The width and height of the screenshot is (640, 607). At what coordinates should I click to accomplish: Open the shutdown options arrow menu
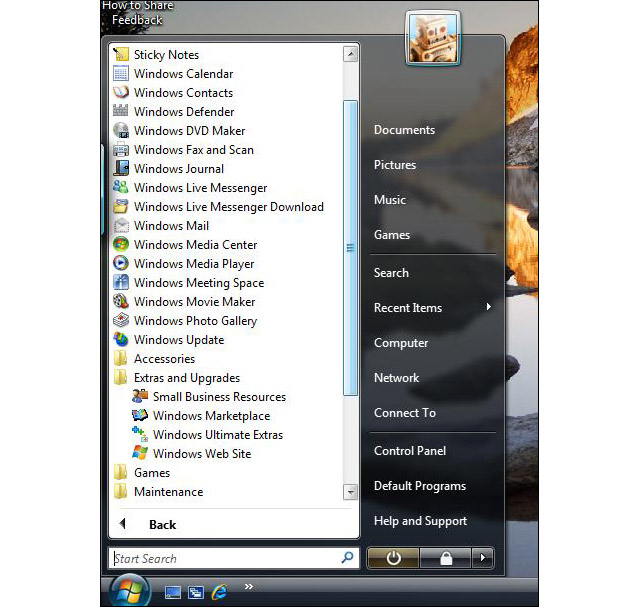click(x=483, y=558)
